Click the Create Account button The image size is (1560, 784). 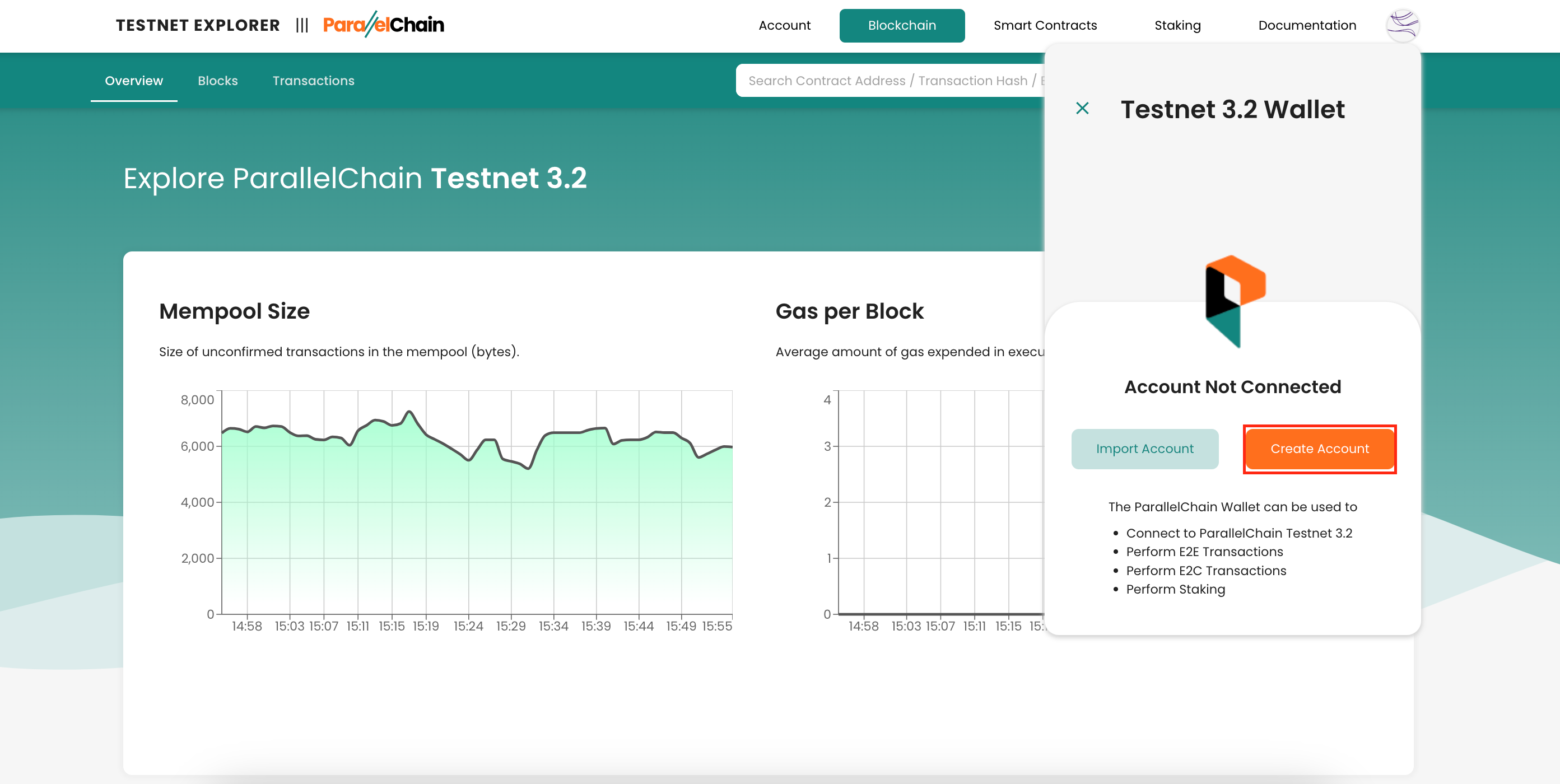point(1320,449)
